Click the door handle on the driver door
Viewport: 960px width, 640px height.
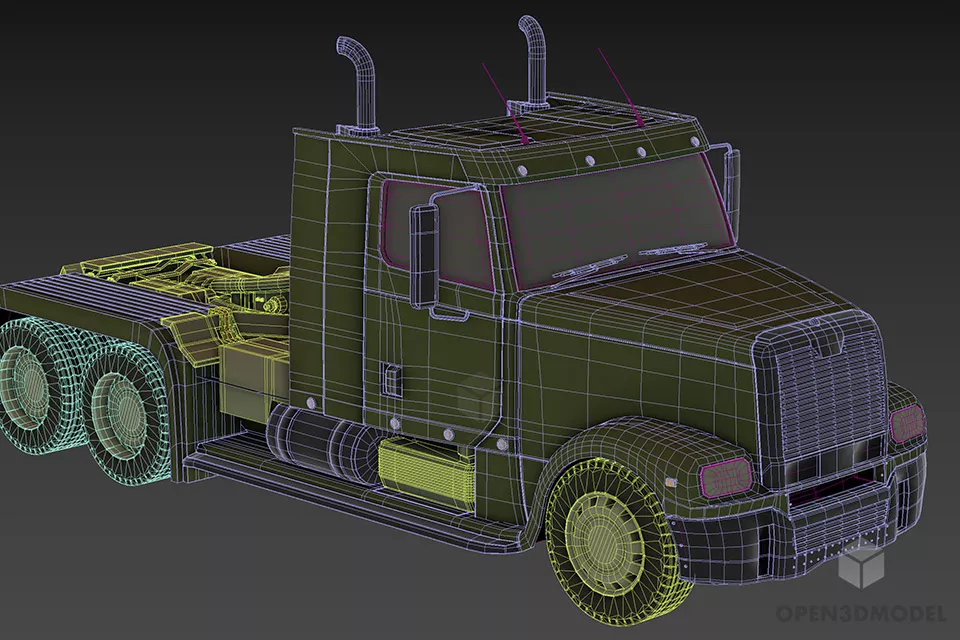pyautogui.click(x=392, y=380)
